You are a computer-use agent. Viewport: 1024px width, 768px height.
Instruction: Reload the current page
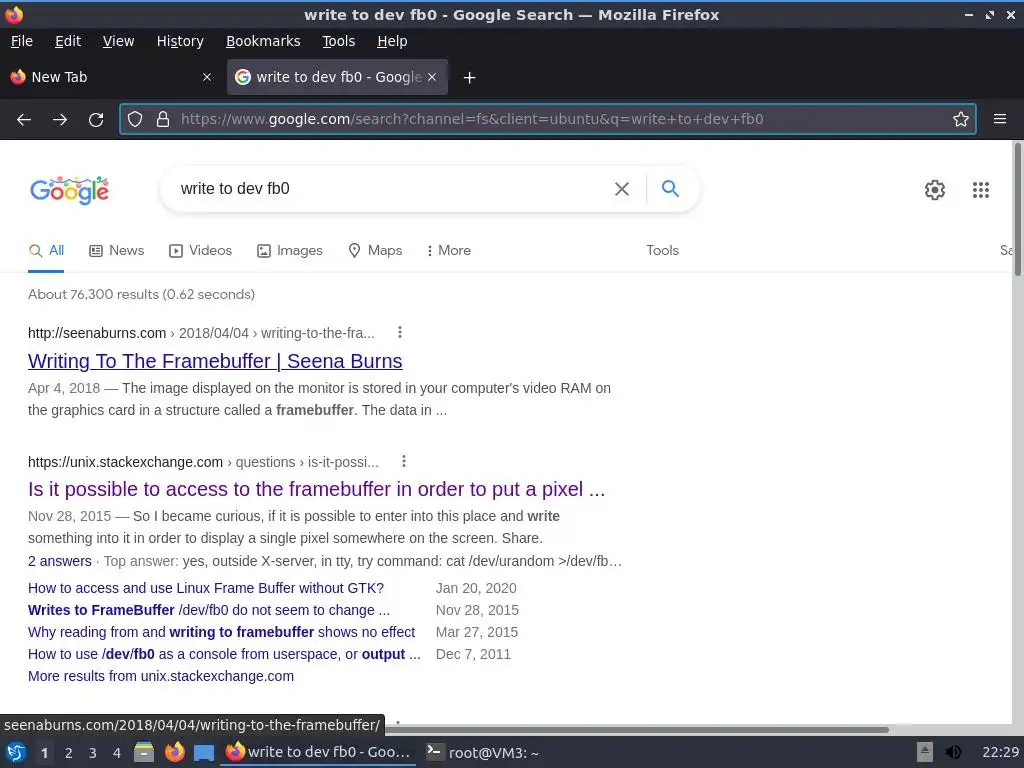96,120
